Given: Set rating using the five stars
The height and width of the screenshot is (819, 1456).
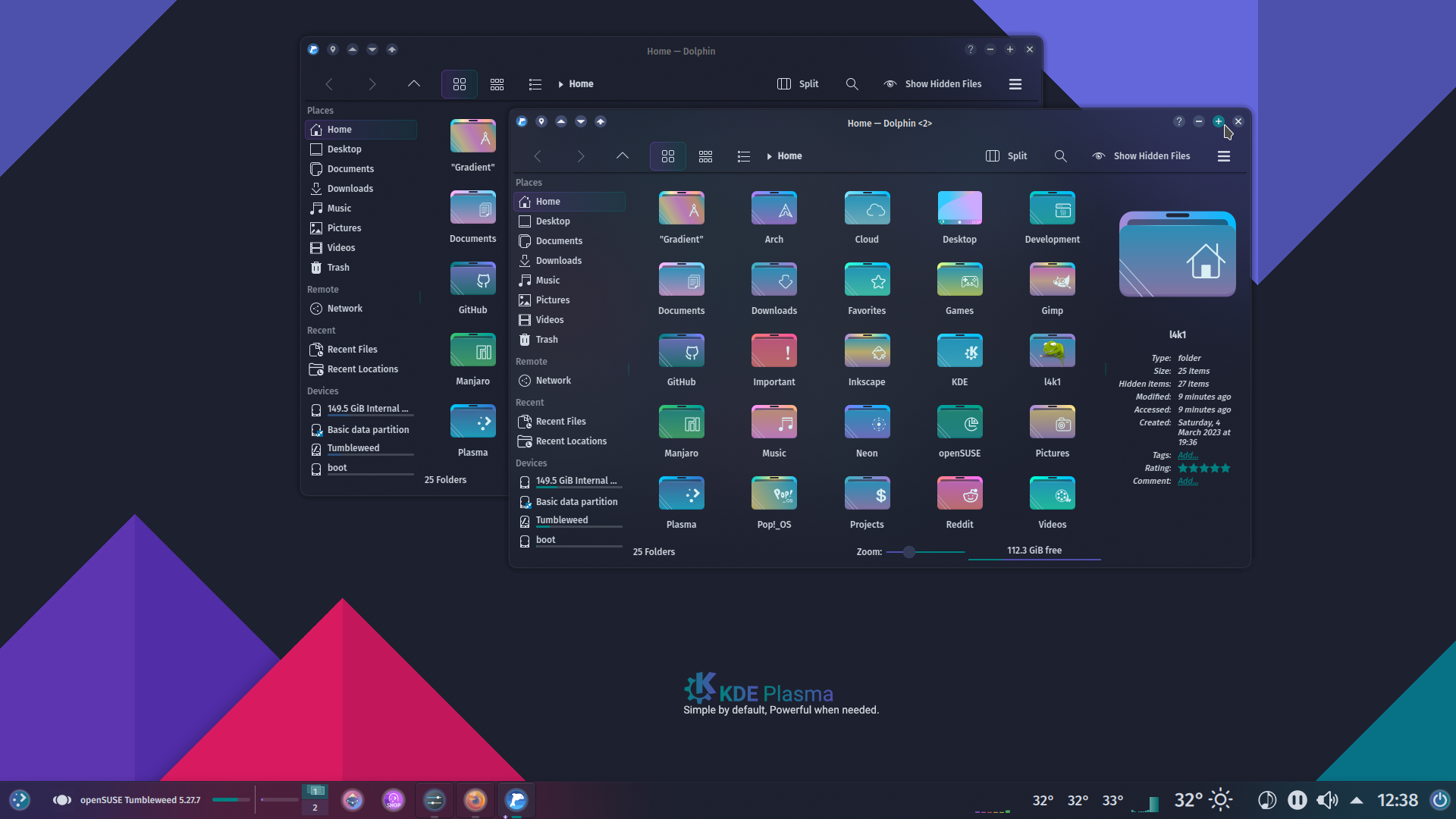Looking at the screenshot, I should [1203, 468].
